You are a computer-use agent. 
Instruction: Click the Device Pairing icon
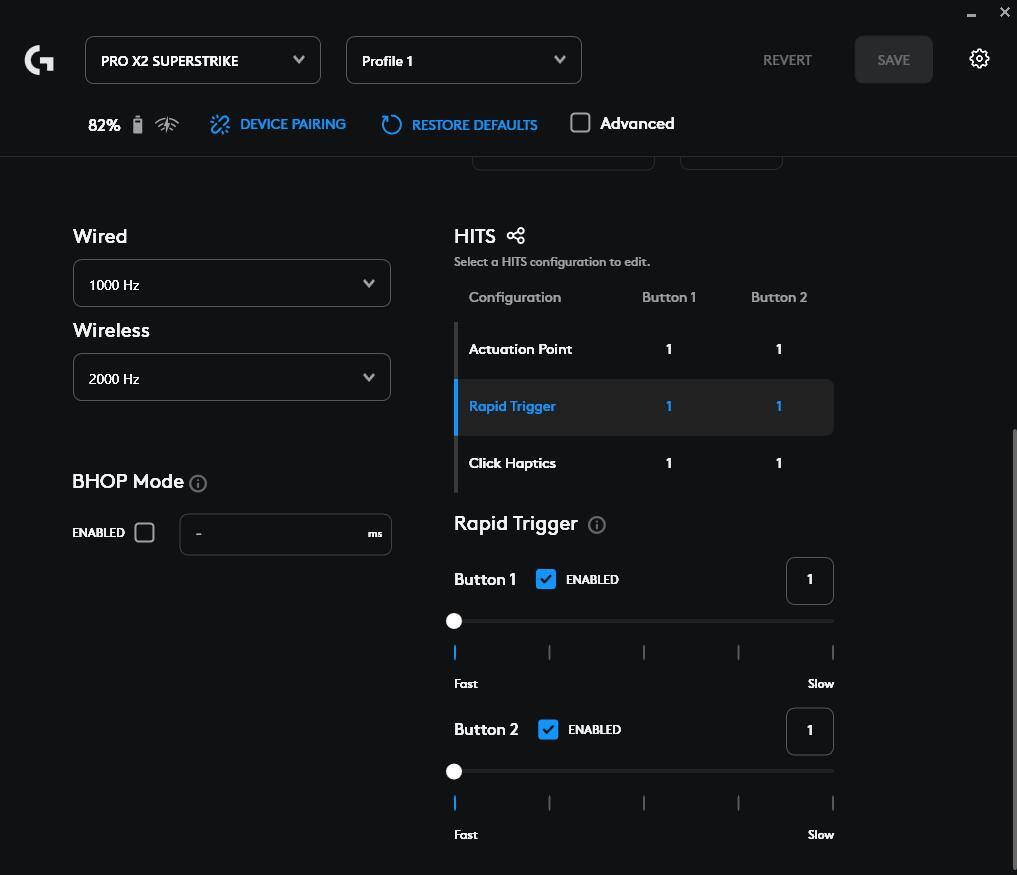220,125
